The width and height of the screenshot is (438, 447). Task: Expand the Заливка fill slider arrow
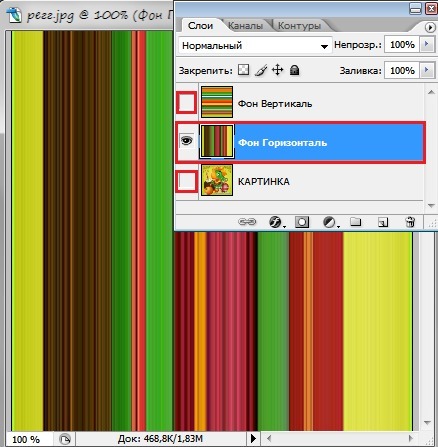click(426, 70)
